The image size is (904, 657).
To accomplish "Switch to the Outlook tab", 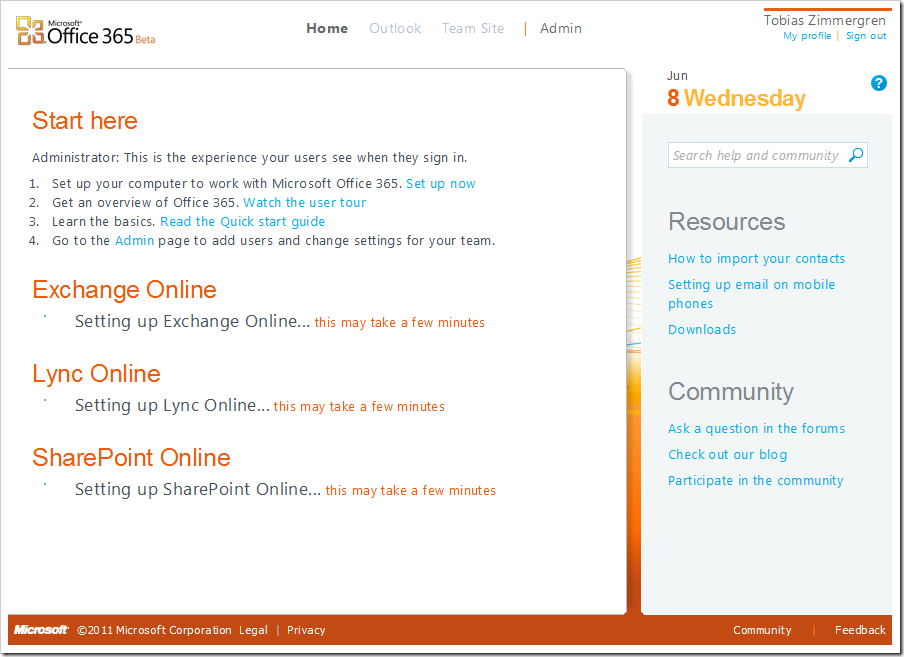I will (395, 28).
